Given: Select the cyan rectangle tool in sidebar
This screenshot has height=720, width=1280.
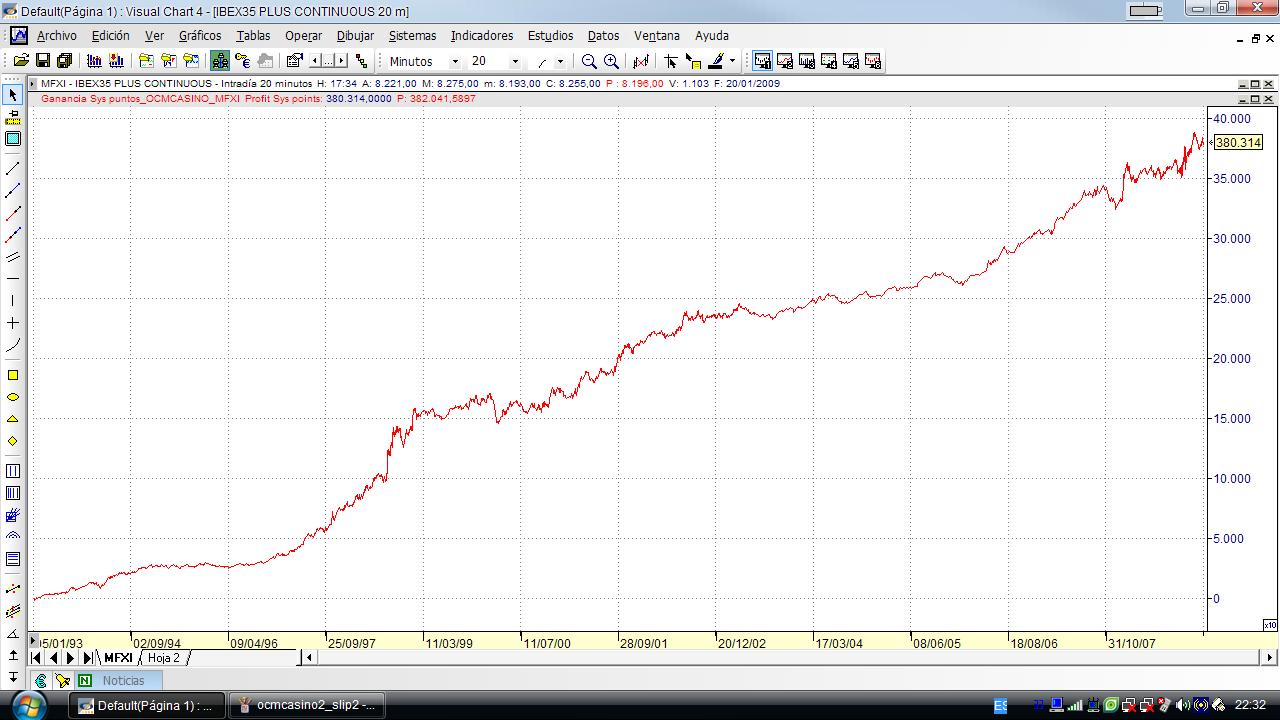Looking at the screenshot, I should (13, 139).
